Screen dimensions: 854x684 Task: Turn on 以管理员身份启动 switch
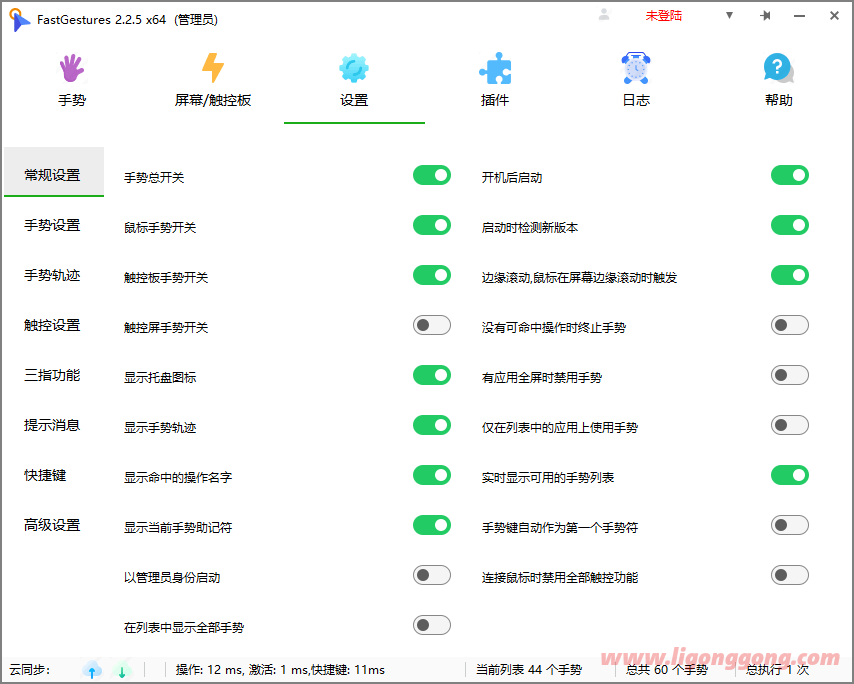point(432,576)
